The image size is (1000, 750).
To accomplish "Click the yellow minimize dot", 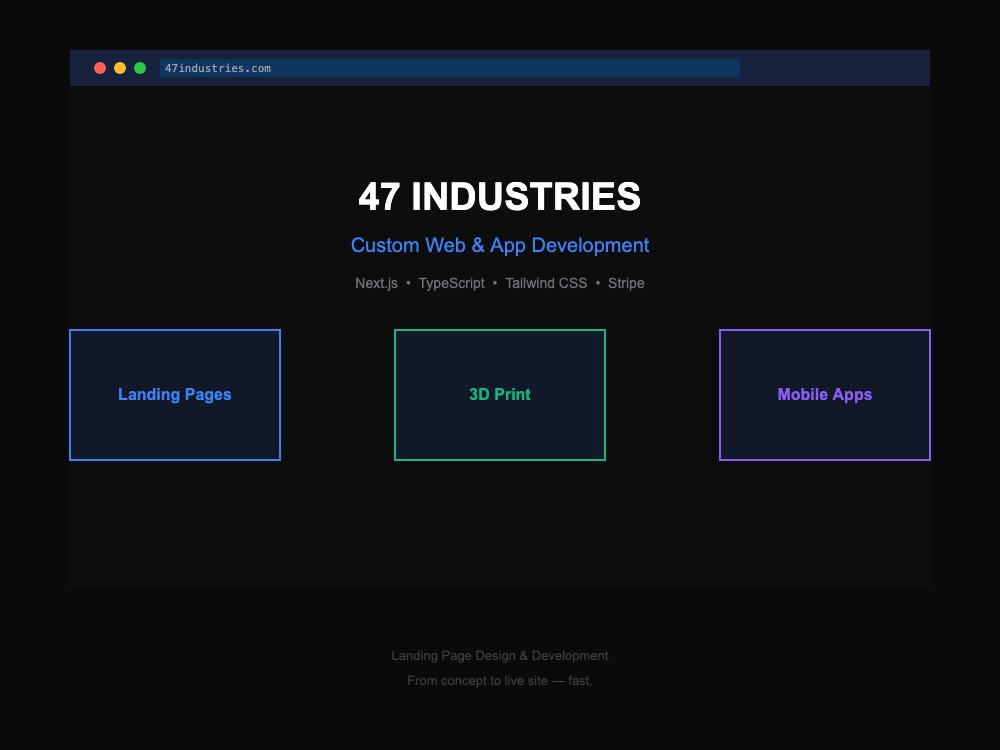I will click(120, 68).
